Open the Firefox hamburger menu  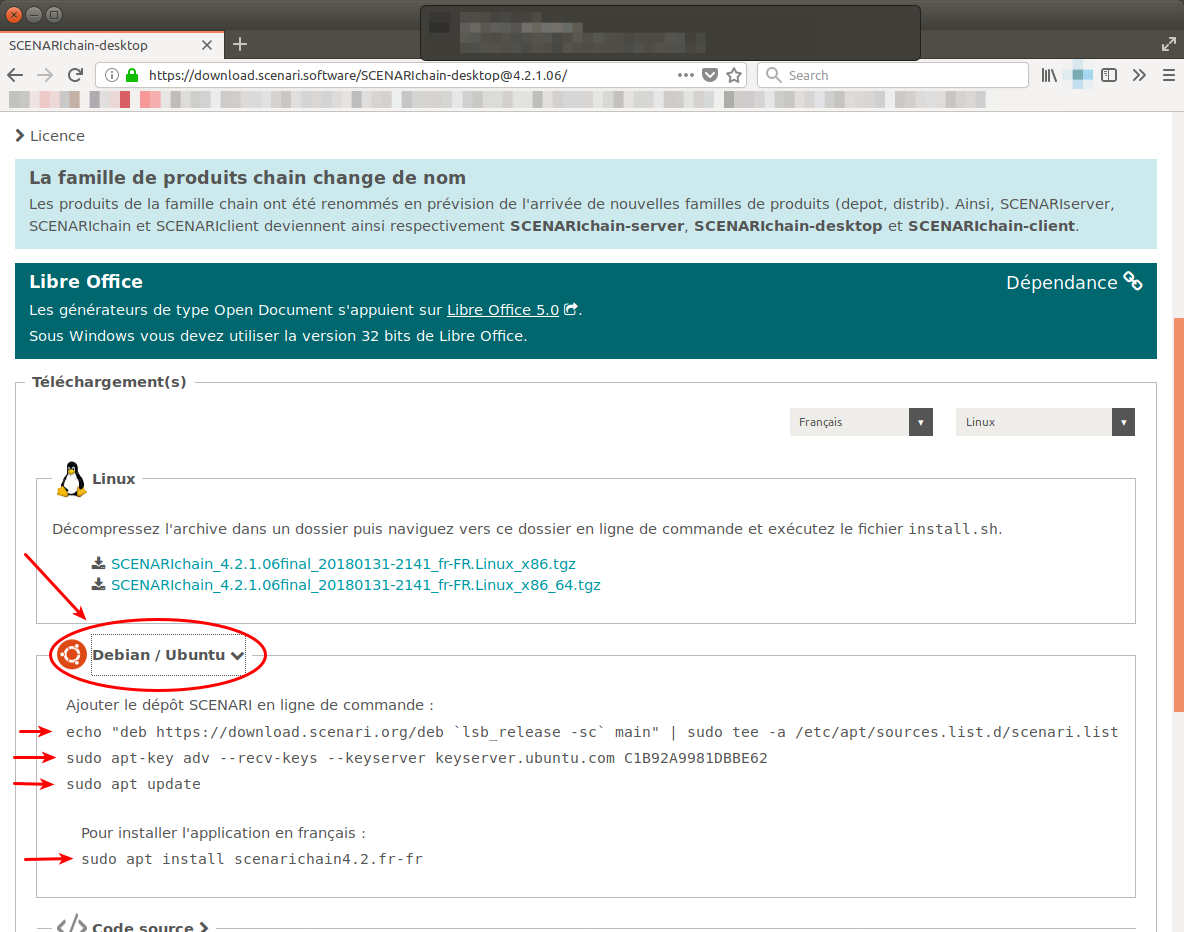(x=1169, y=75)
